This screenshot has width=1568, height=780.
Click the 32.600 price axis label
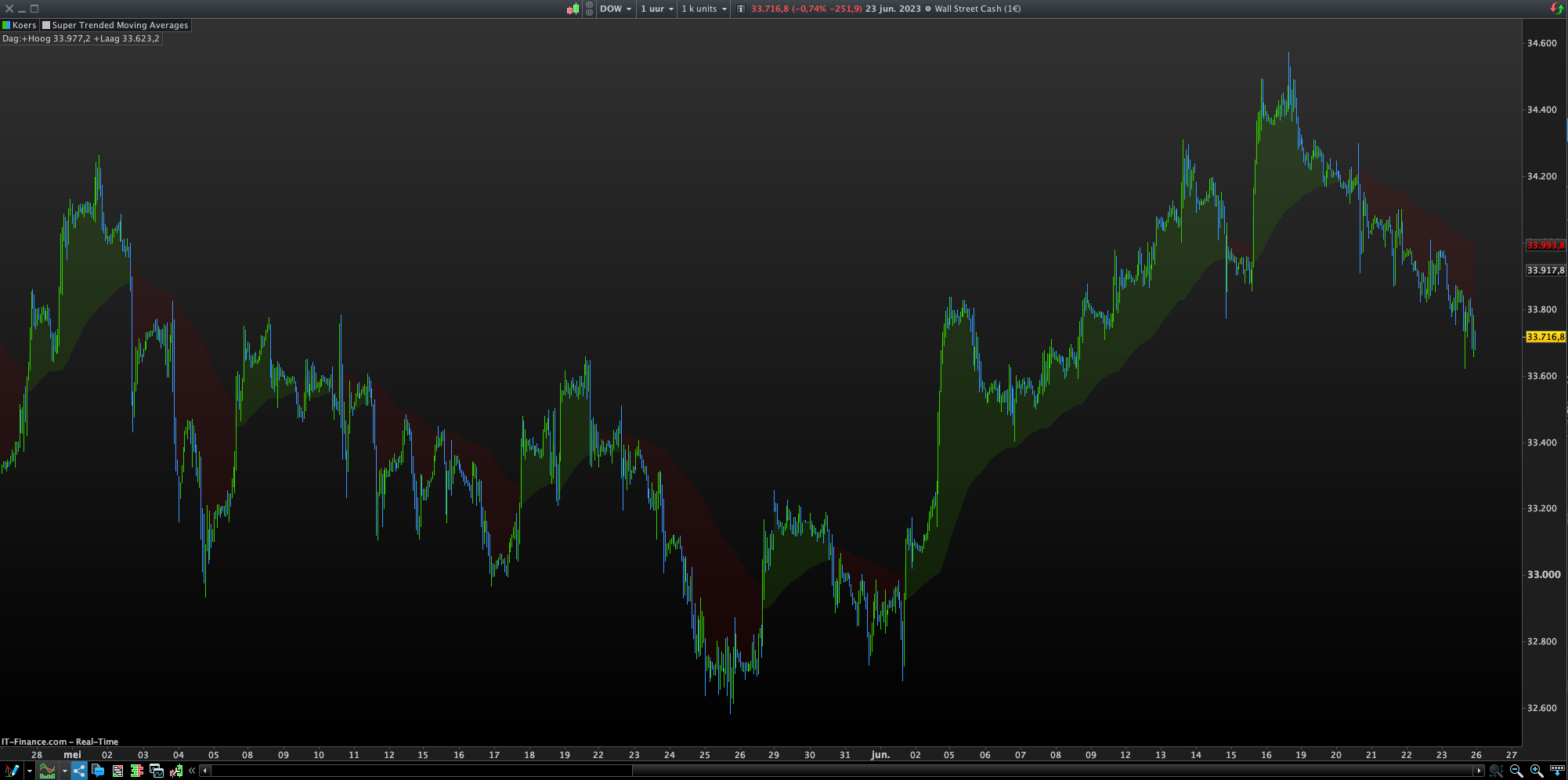[1542, 708]
